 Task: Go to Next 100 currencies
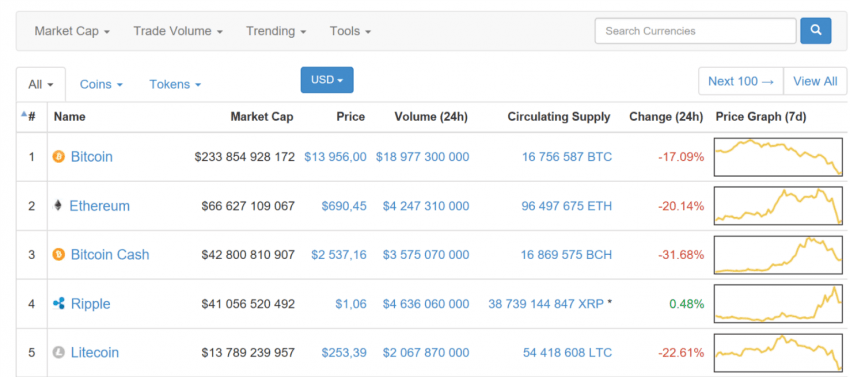point(740,81)
